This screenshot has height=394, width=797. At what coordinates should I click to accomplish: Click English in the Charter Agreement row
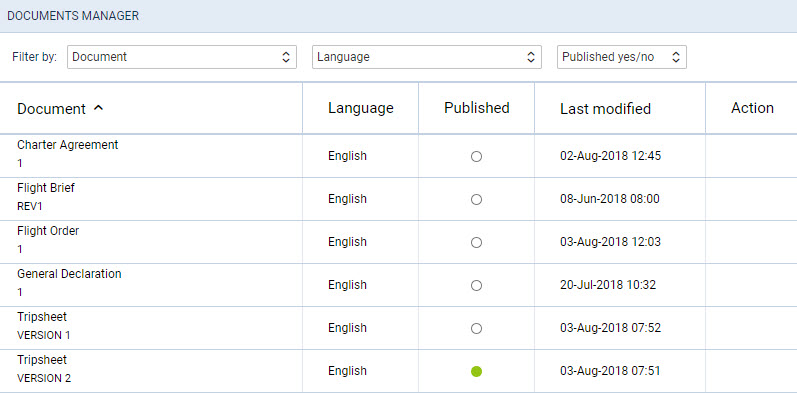tap(347, 156)
